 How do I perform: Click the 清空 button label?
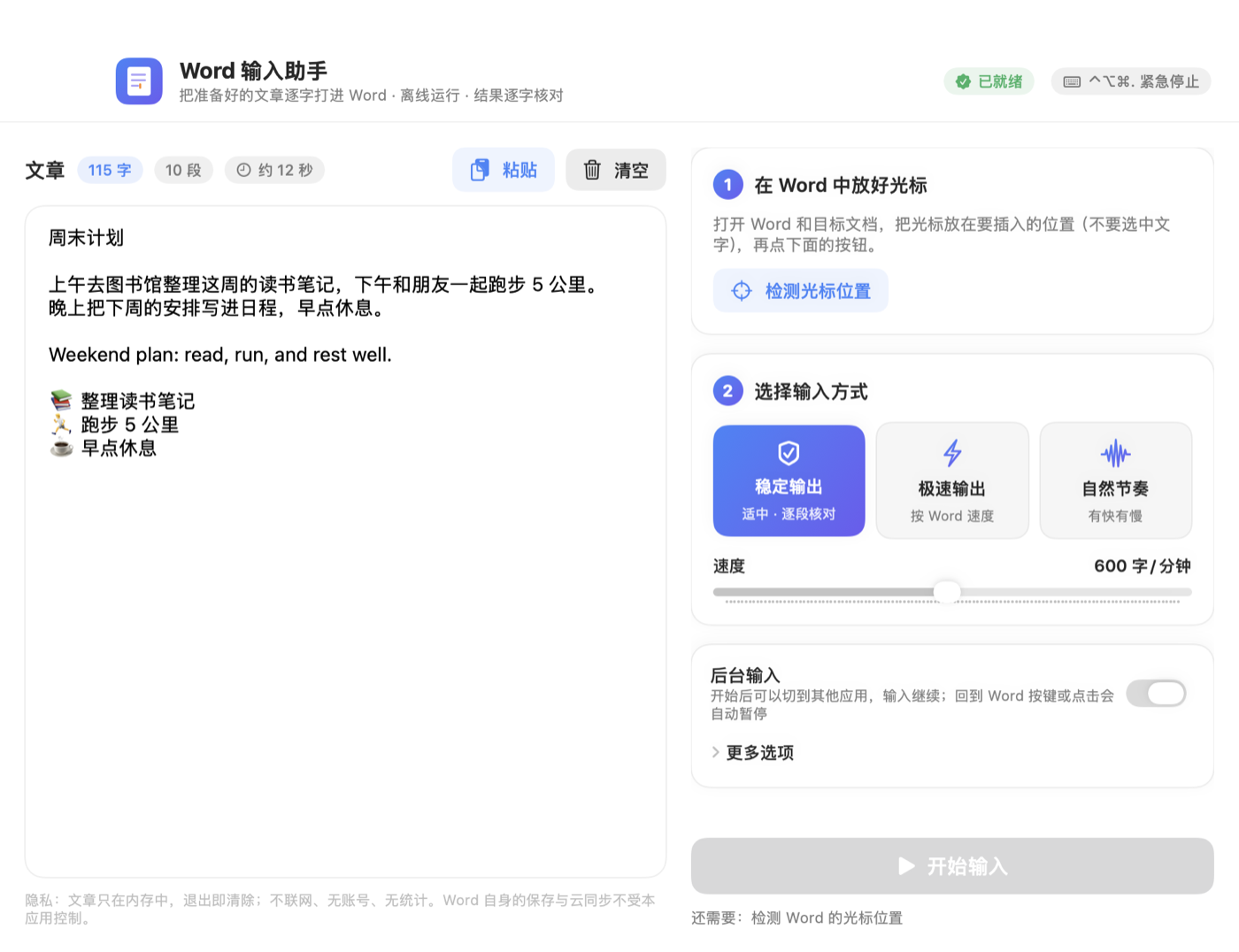631,170
